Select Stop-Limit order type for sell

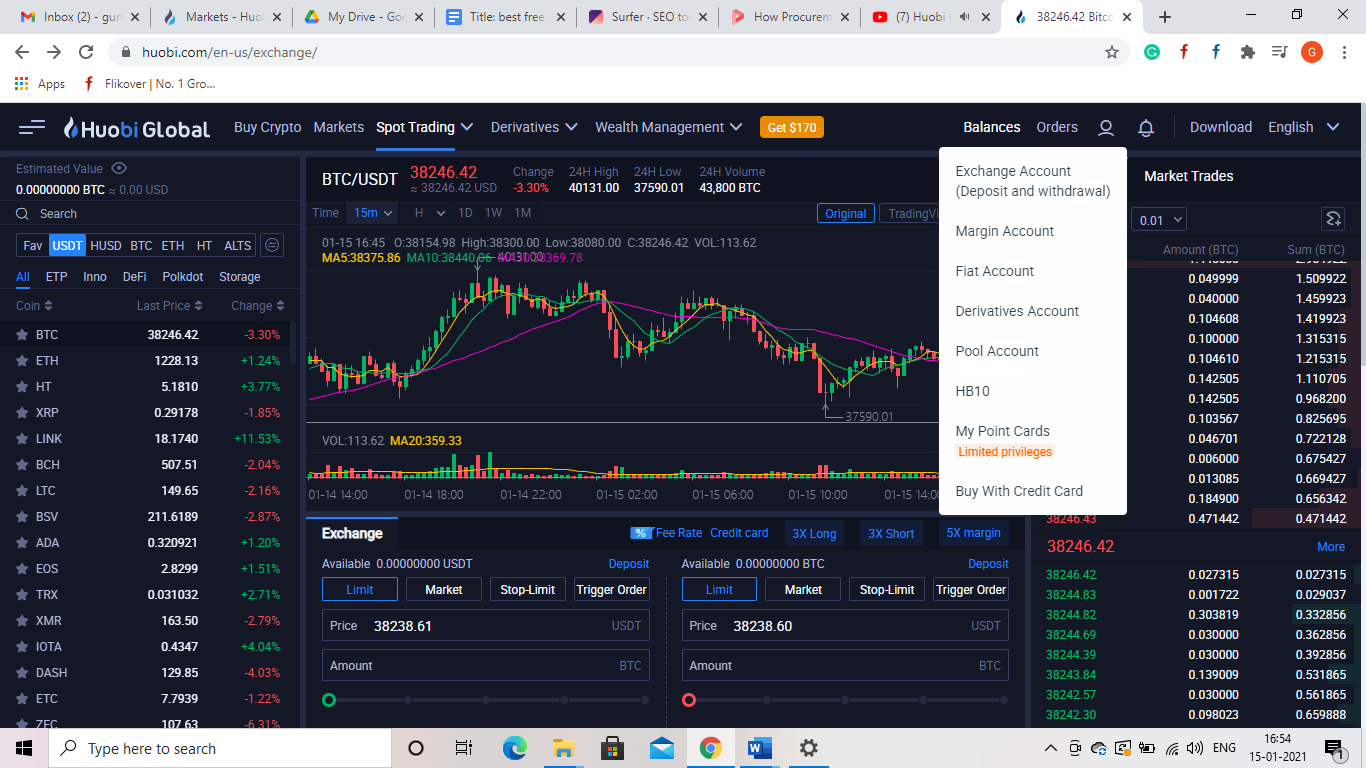click(887, 590)
